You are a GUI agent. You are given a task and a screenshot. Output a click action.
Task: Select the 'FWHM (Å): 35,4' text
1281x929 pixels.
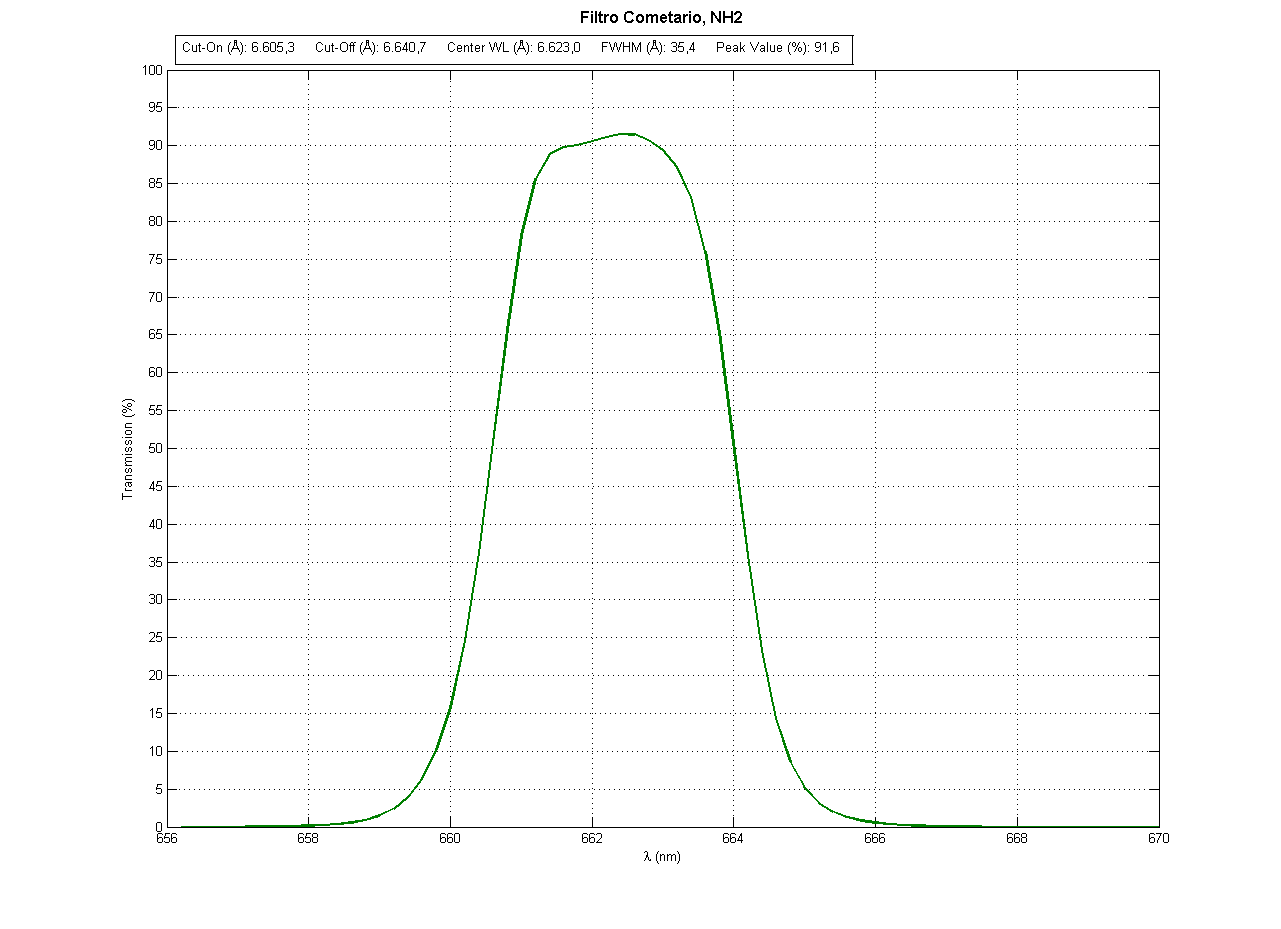(648, 48)
